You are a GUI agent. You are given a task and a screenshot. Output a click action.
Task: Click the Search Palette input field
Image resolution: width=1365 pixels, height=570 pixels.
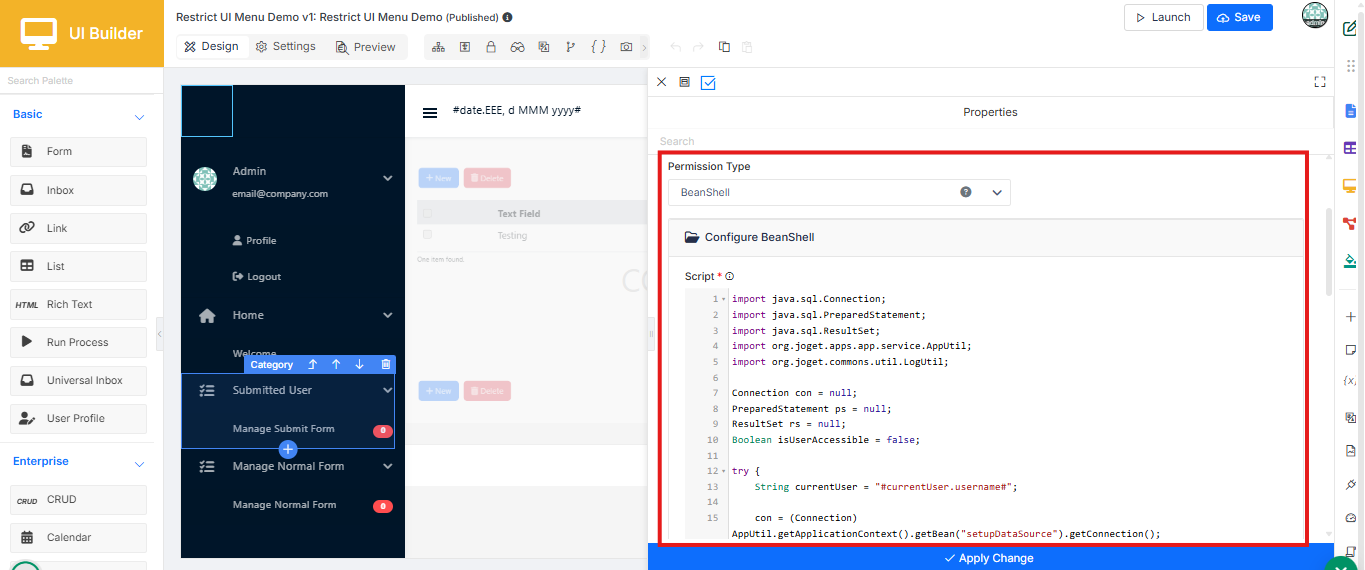81,80
